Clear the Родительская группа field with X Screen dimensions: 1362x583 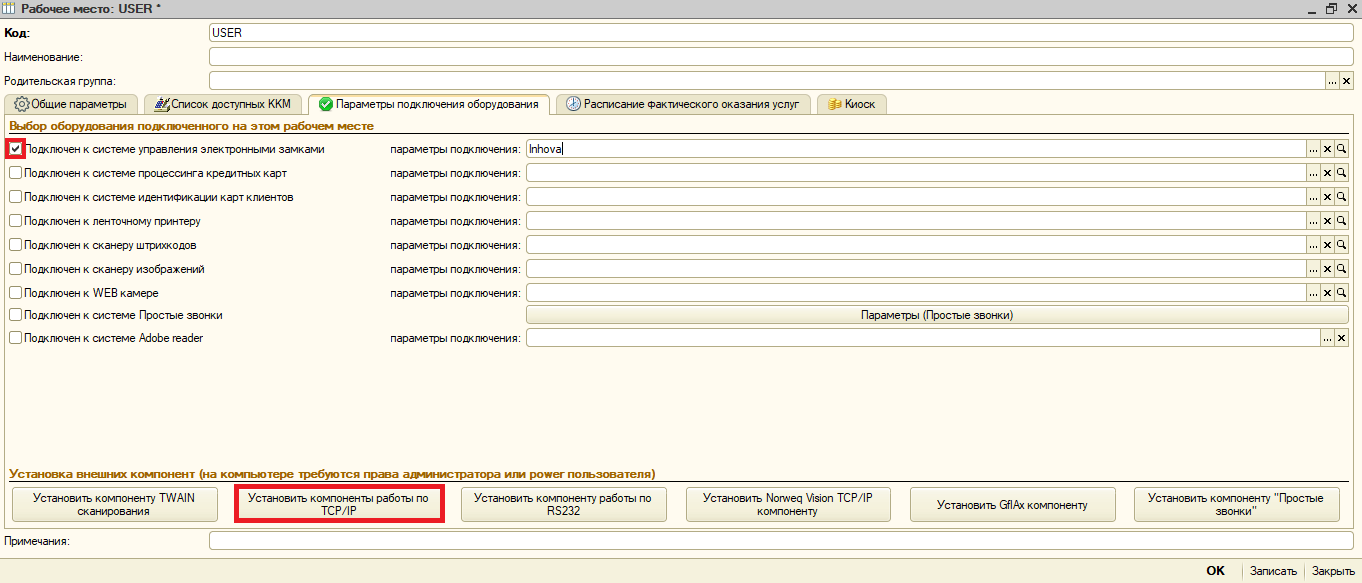(1346, 81)
